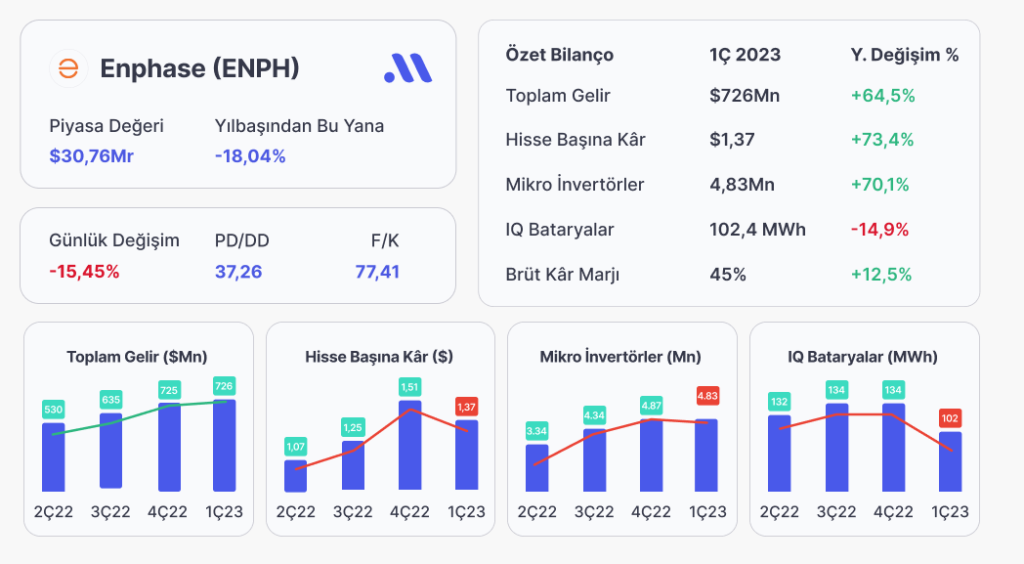The width and height of the screenshot is (1024, 564).
Task: Click the $1,37 earnings value
Action: (x=732, y=140)
